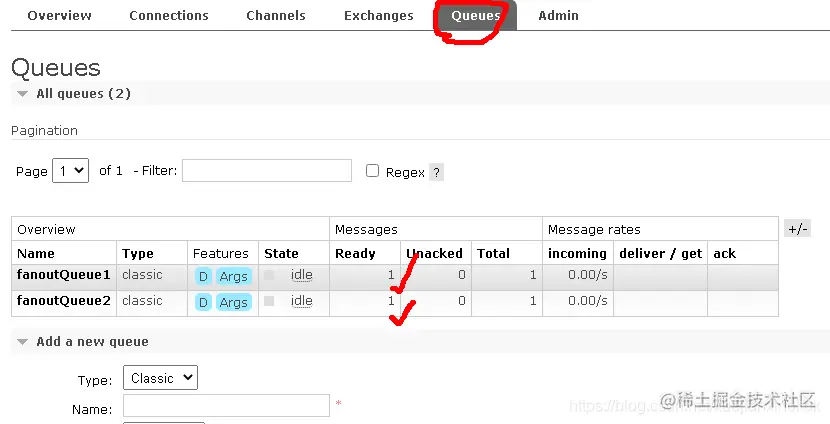Open the Page number dropdown
The width and height of the screenshot is (830, 424).
click(70, 171)
